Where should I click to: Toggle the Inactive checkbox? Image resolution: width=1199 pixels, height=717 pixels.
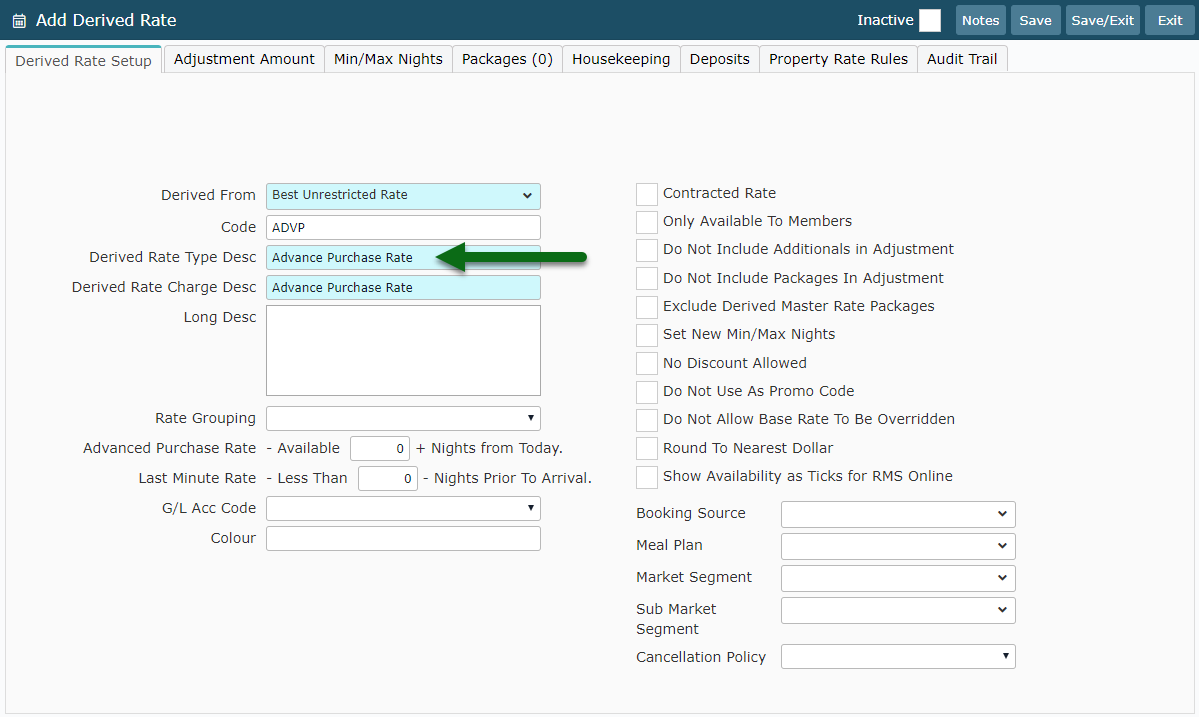(x=930, y=21)
